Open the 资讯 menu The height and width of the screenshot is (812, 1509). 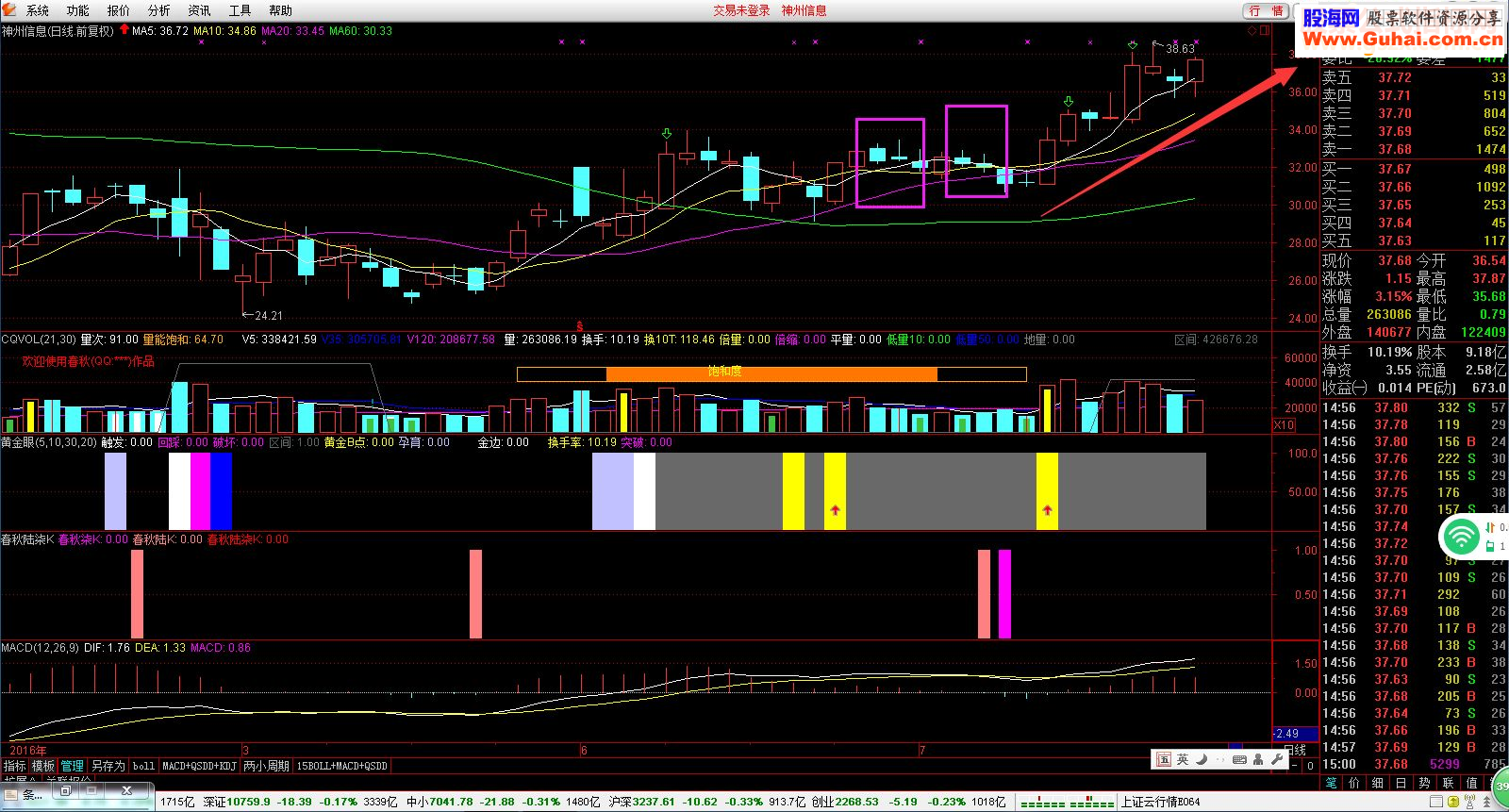point(199,10)
